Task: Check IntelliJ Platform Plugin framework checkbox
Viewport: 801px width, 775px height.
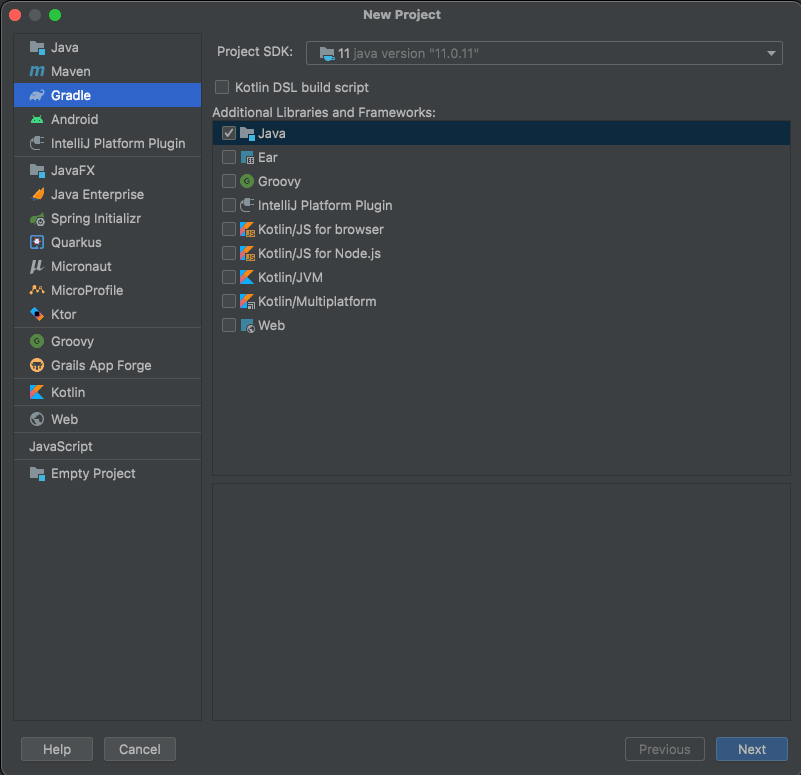Action: 229,205
